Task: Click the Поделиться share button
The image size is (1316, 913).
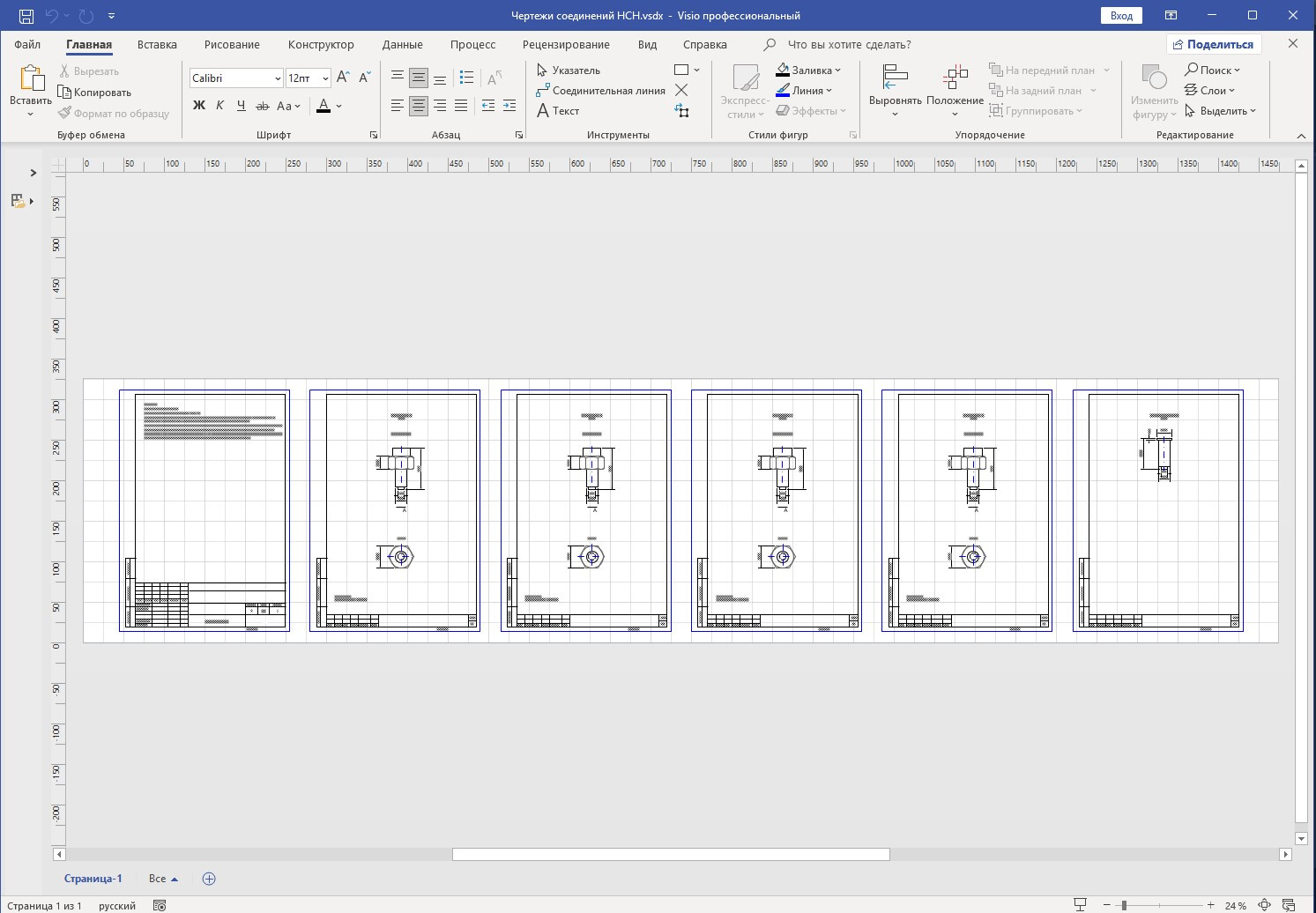Action: [1213, 44]
